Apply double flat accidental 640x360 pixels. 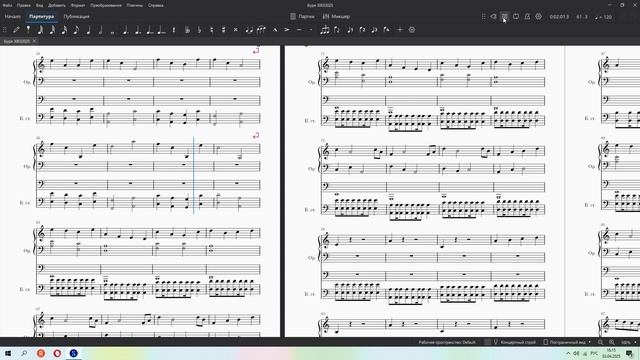187,29
